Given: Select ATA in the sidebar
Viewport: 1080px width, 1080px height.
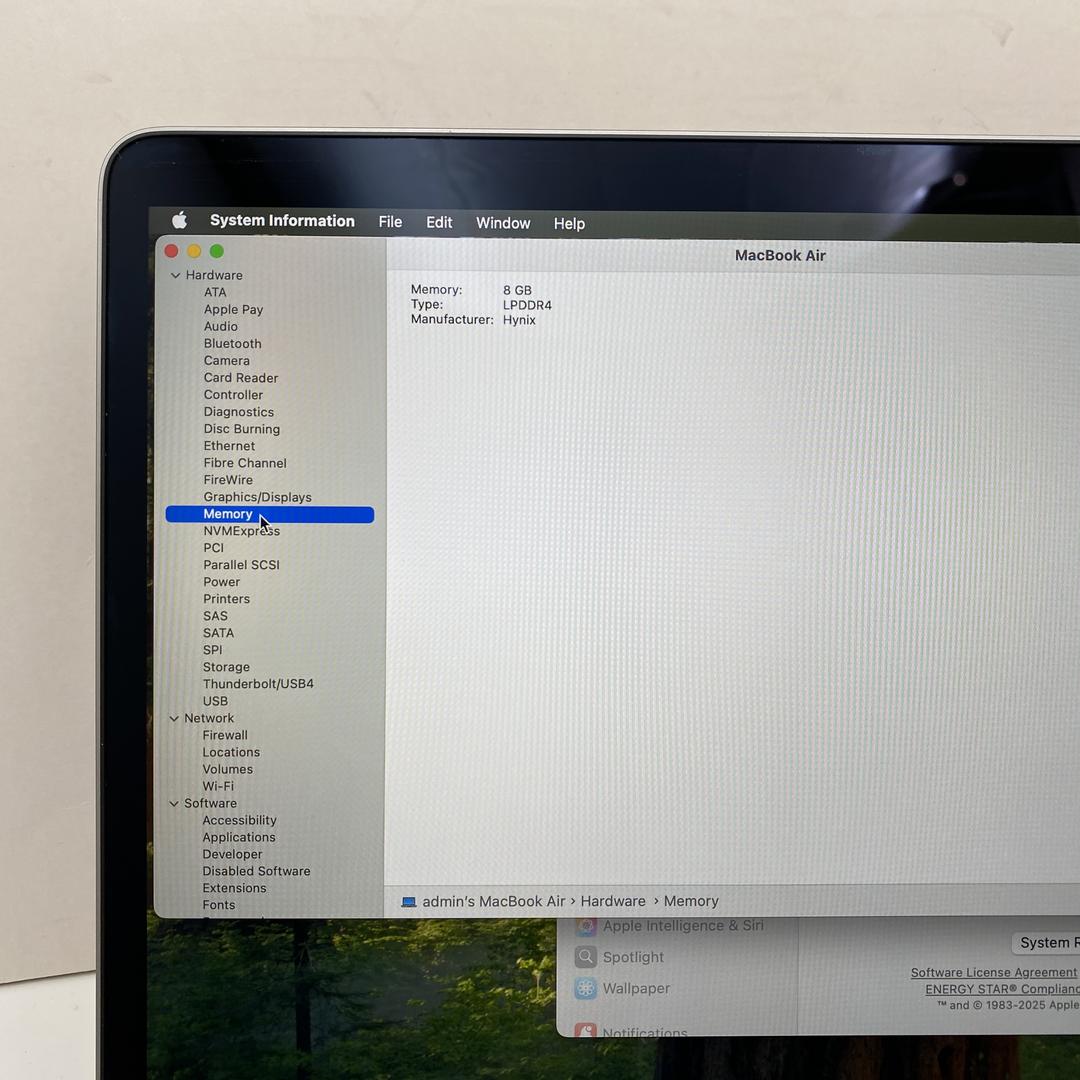Looking at the screenshot, I should point(215,292).
